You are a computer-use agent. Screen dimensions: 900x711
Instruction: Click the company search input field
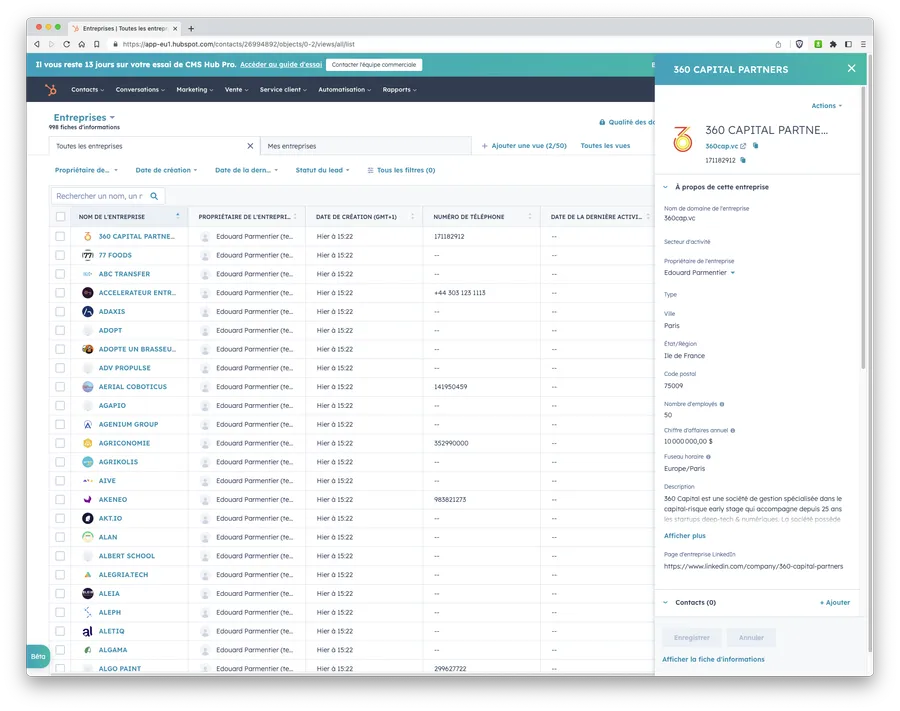click(100, 196)
